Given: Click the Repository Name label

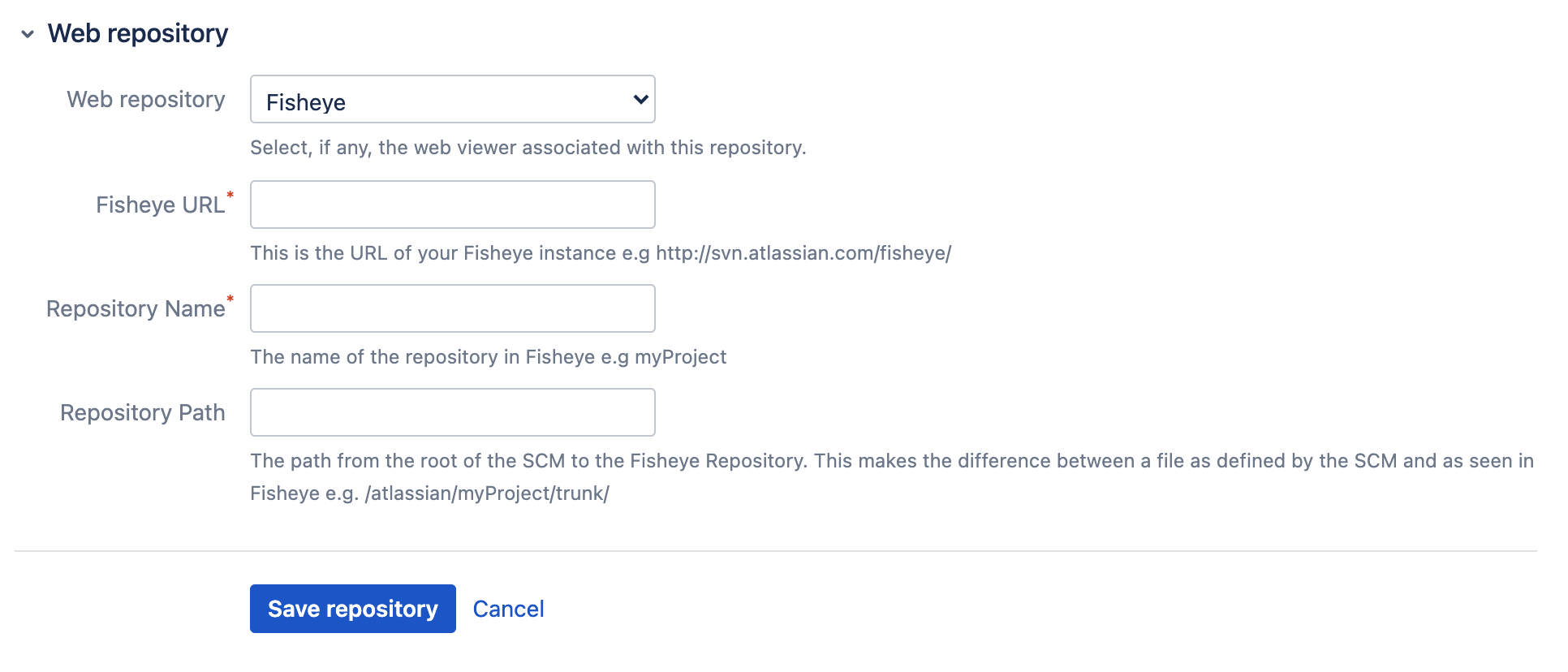Looking at the screenshot, I should point(136,308).
